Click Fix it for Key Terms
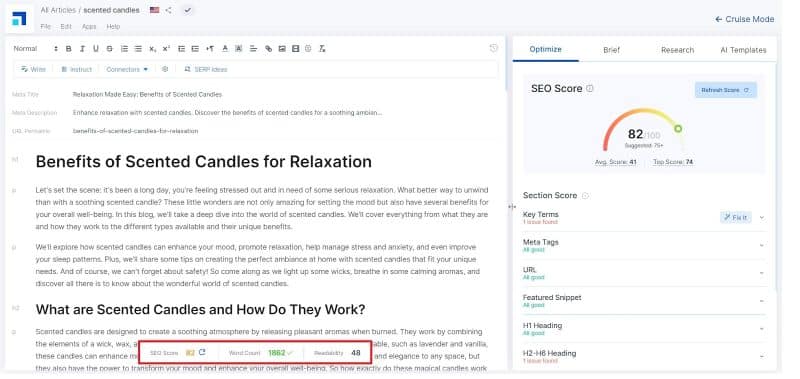The height and width of the screenshot is (379, 800). click(x=736, y=217)
